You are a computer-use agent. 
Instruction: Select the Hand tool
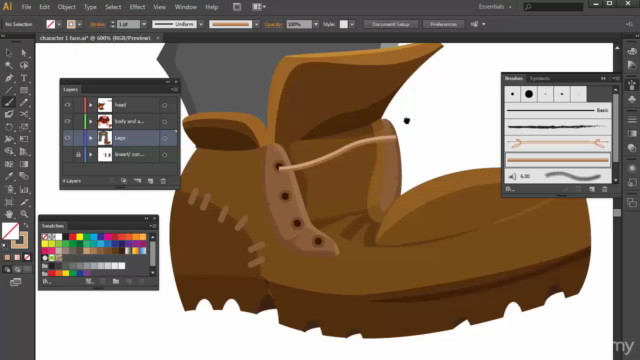pos(9,214)
